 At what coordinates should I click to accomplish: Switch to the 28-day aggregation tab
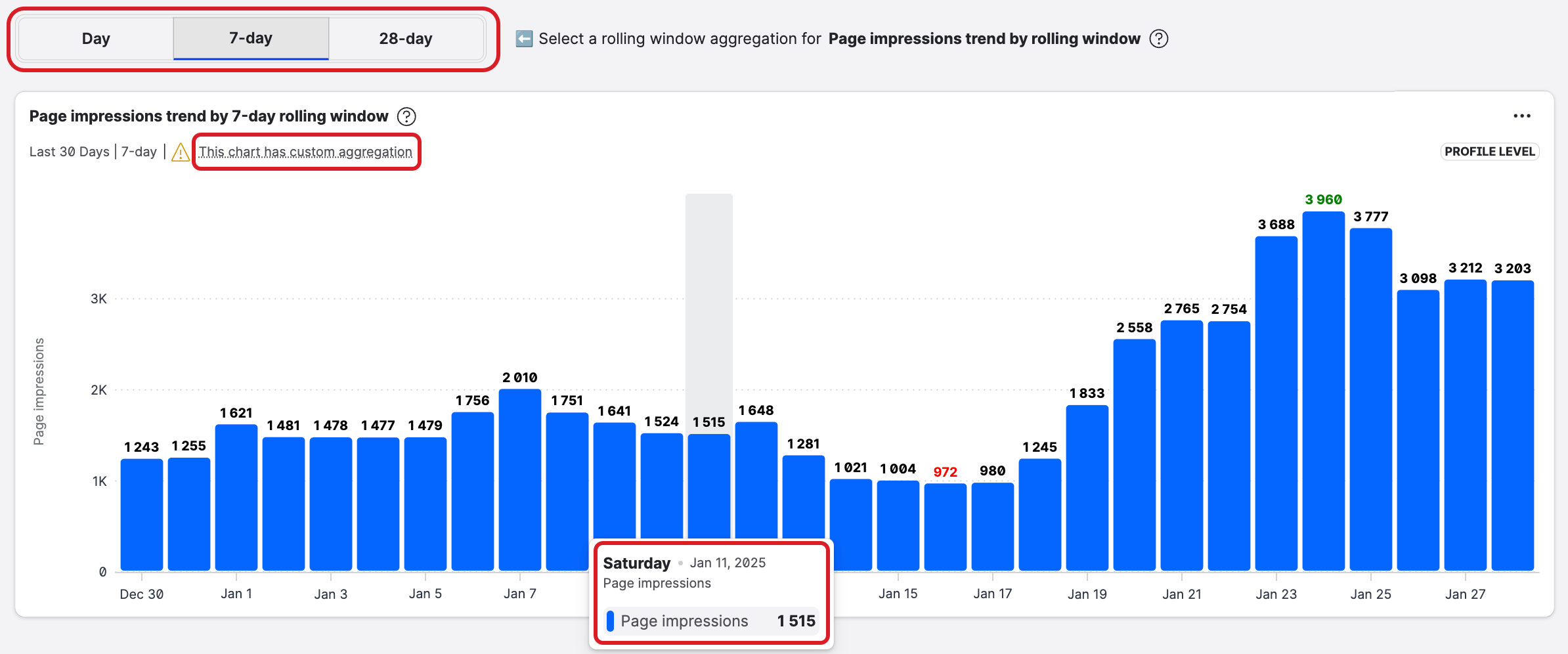pos(404,38)
